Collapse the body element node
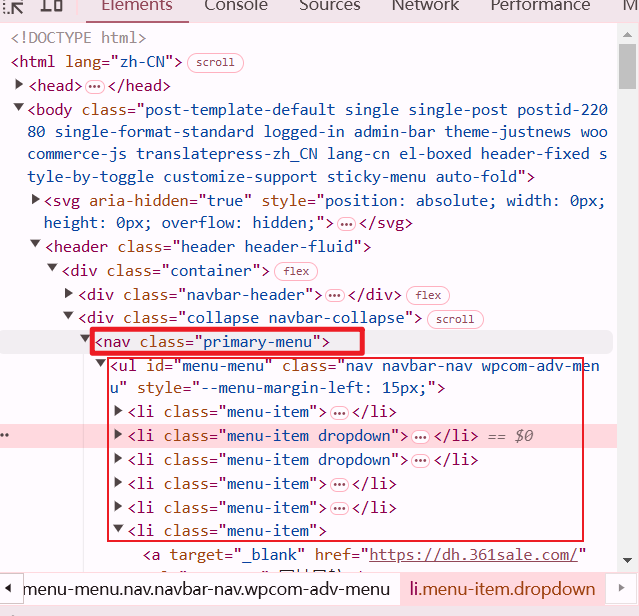This screenshot has height=616, width=639. 19,108
